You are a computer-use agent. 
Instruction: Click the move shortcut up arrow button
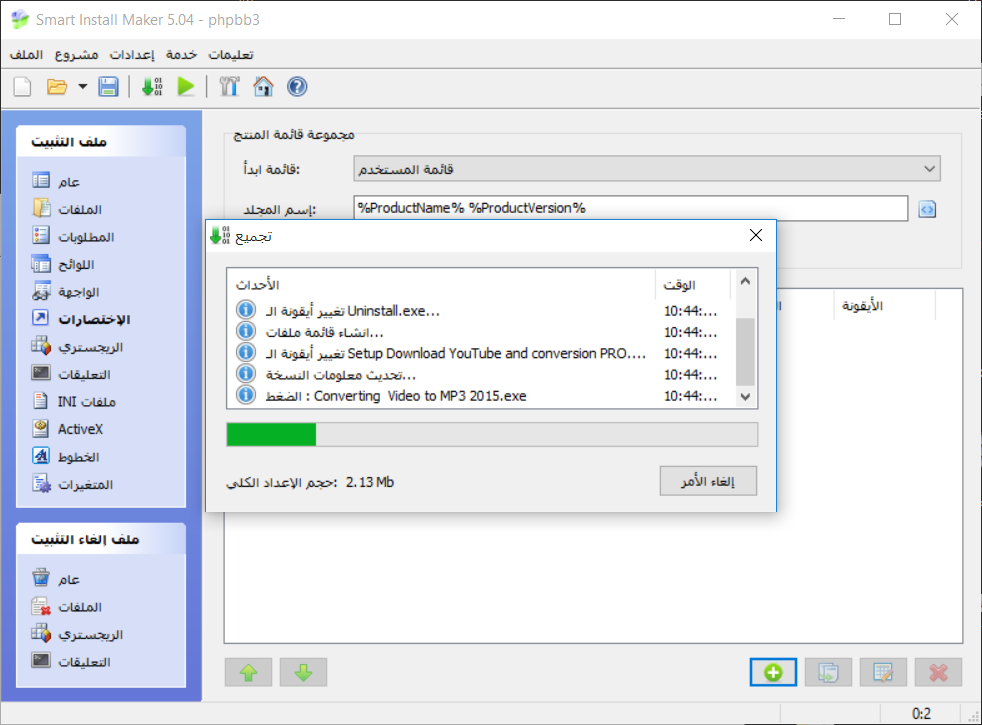(x=249, y=672)
